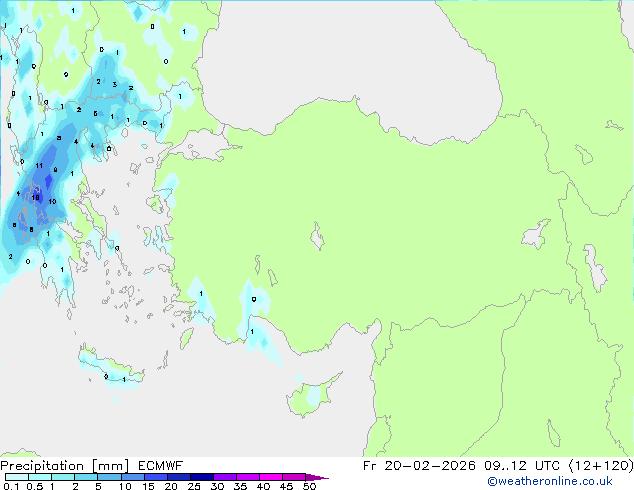The image size is (634, 490).
Task: Click the legend scale label '0.5'
Action: click(35, 486)
